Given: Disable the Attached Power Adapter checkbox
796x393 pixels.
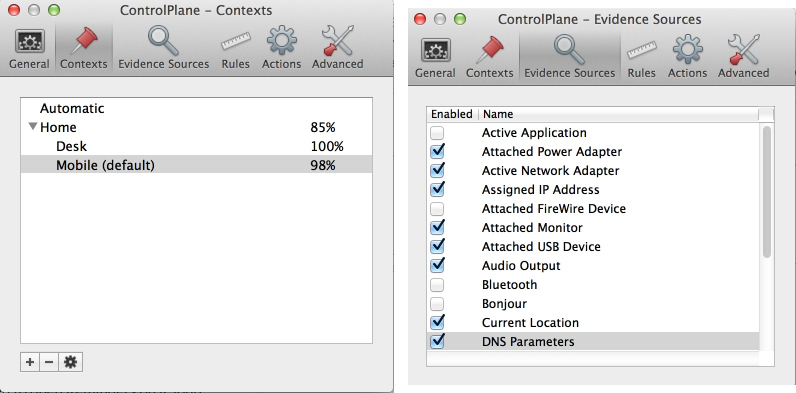Looking at the screenshot, I should click(437, 152).
